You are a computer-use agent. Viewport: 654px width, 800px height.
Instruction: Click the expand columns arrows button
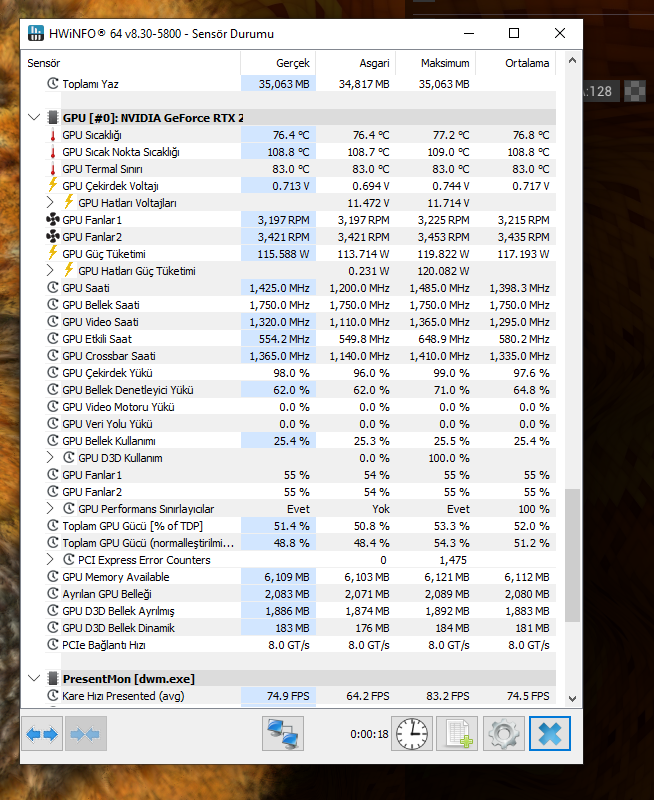42,734
